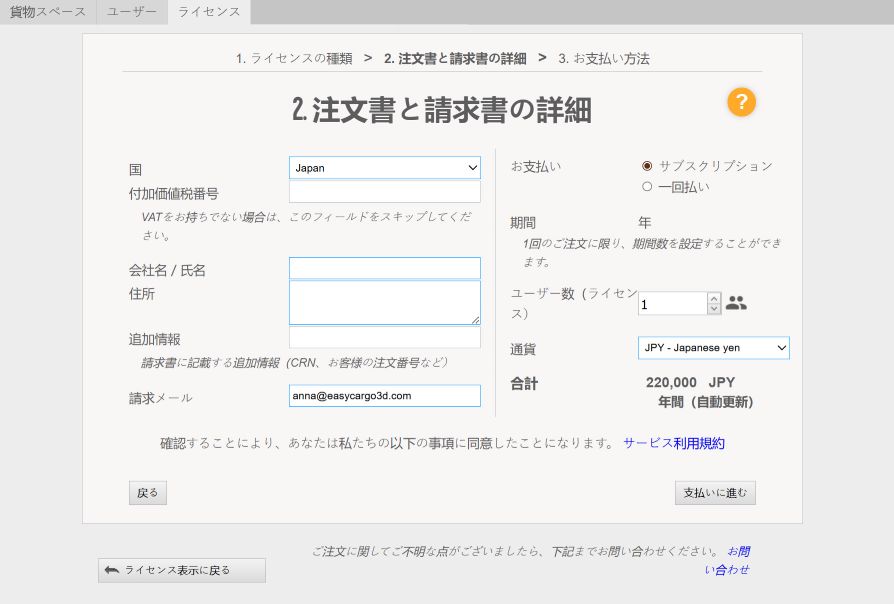The width and height of the screenshot is (894, 604).
Task: Decrease user count with down arrow
Action: [x=713, y=309]
